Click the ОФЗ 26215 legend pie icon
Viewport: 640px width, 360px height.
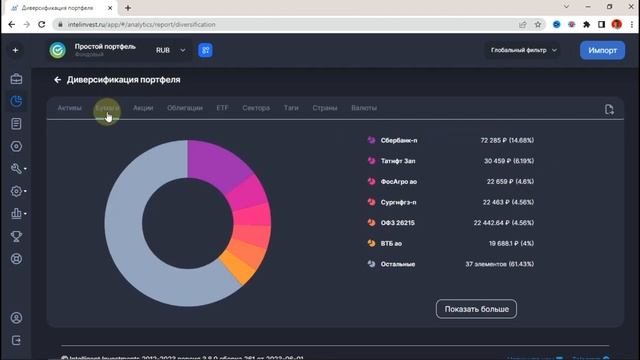[x=371, y=222]
